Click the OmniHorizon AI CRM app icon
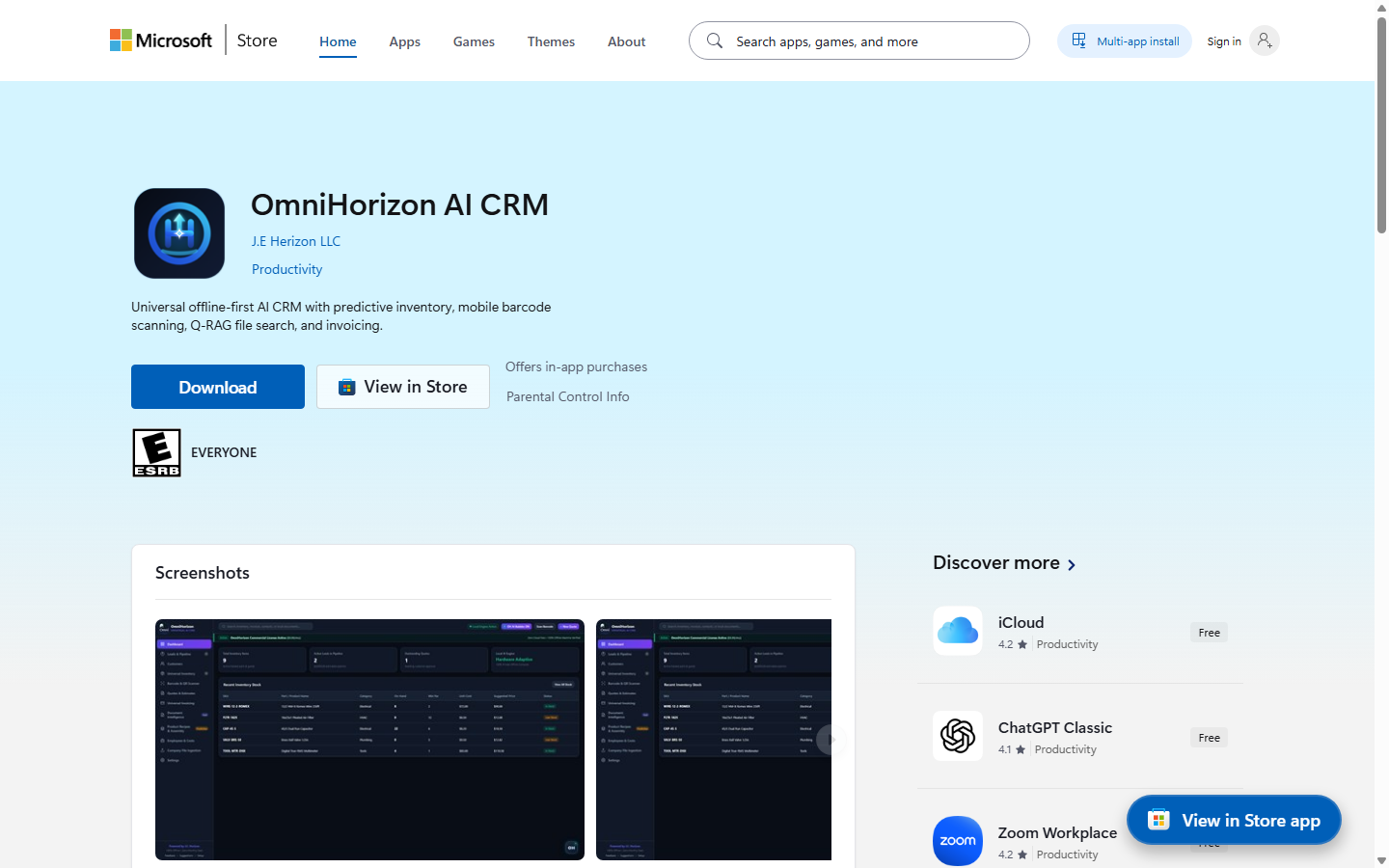 tap(179, 233)
